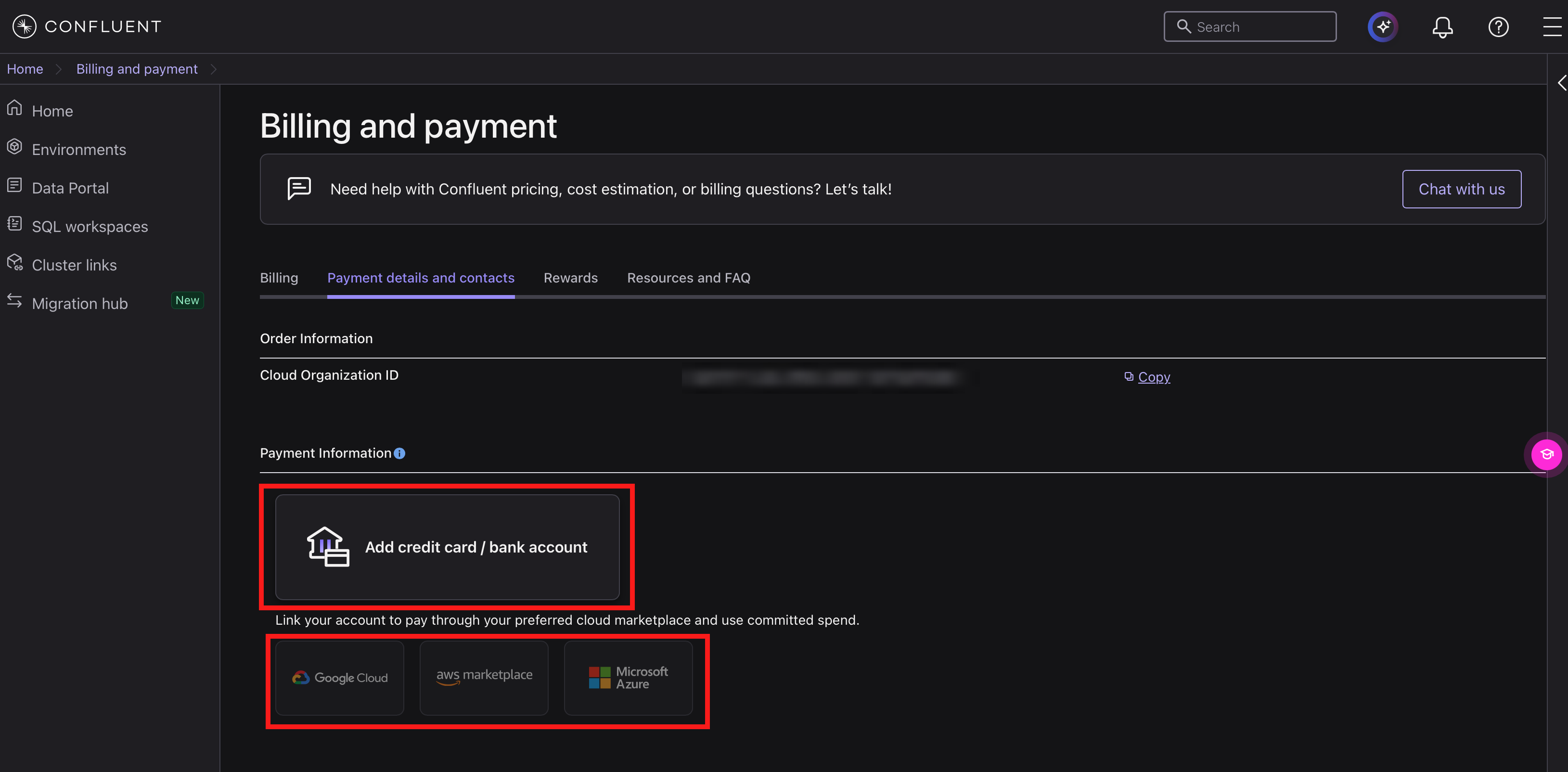The width and height of the screenshot is (1568, 772).
Task: Click Add credit card / bank account
Action: pyautogui.click(x=448, y=547)
